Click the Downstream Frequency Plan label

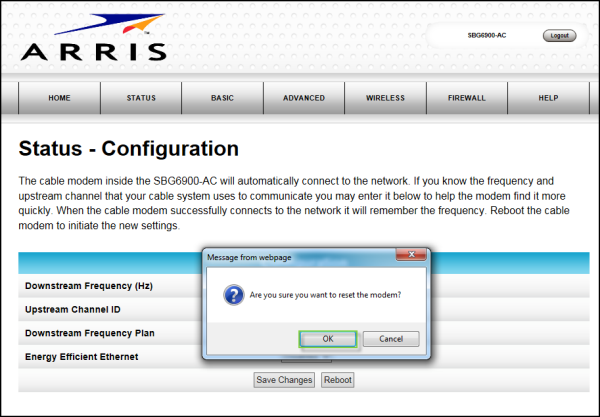click(x=90, y=332)
